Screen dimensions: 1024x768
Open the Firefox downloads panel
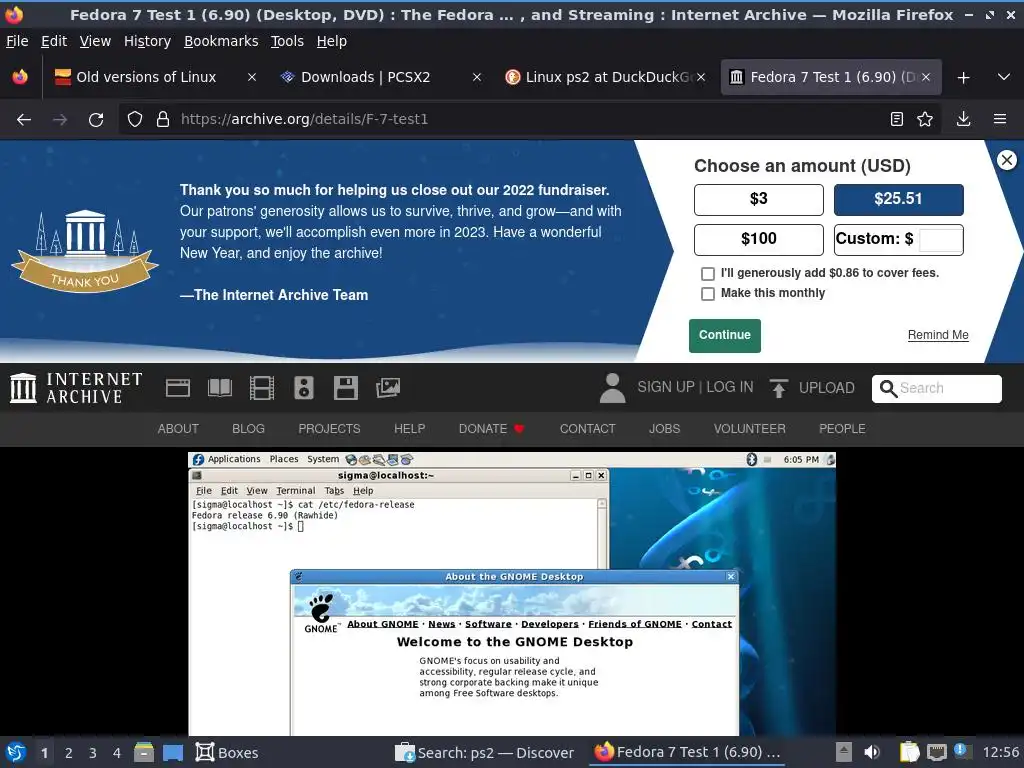963,119
